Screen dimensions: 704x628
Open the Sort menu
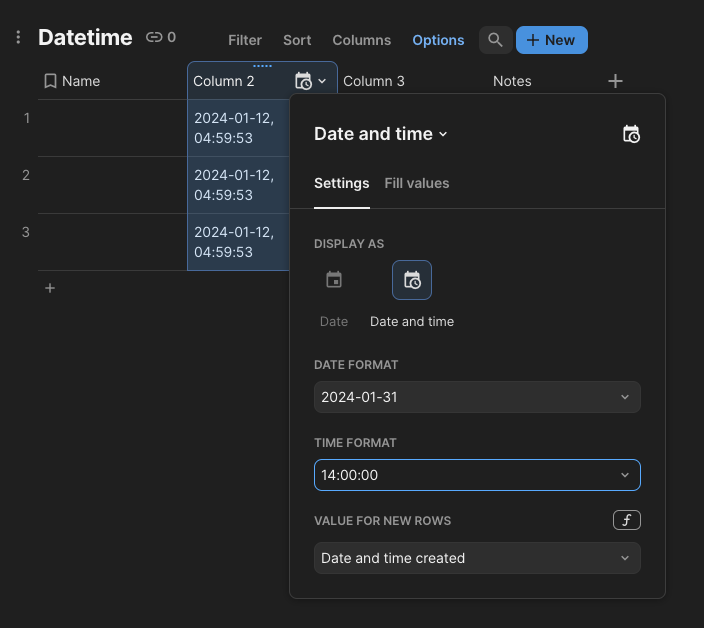(x=297, y=40)
